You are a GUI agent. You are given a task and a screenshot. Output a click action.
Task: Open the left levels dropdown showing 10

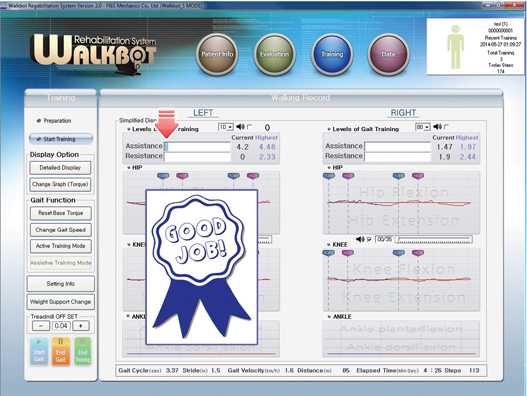point(226,127)
